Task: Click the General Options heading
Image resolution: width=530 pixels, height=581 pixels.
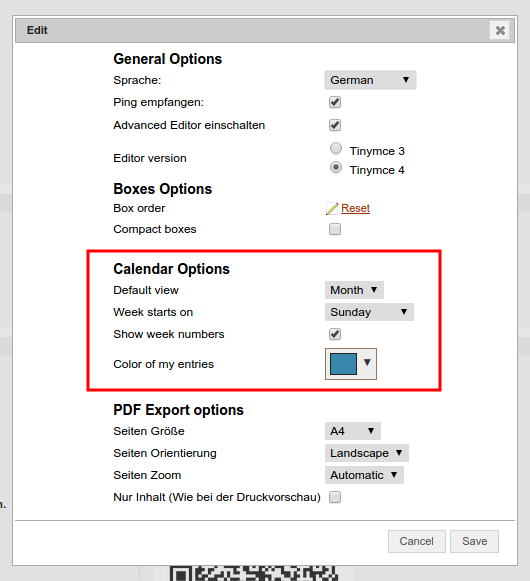Action: [x=168, y=59]
